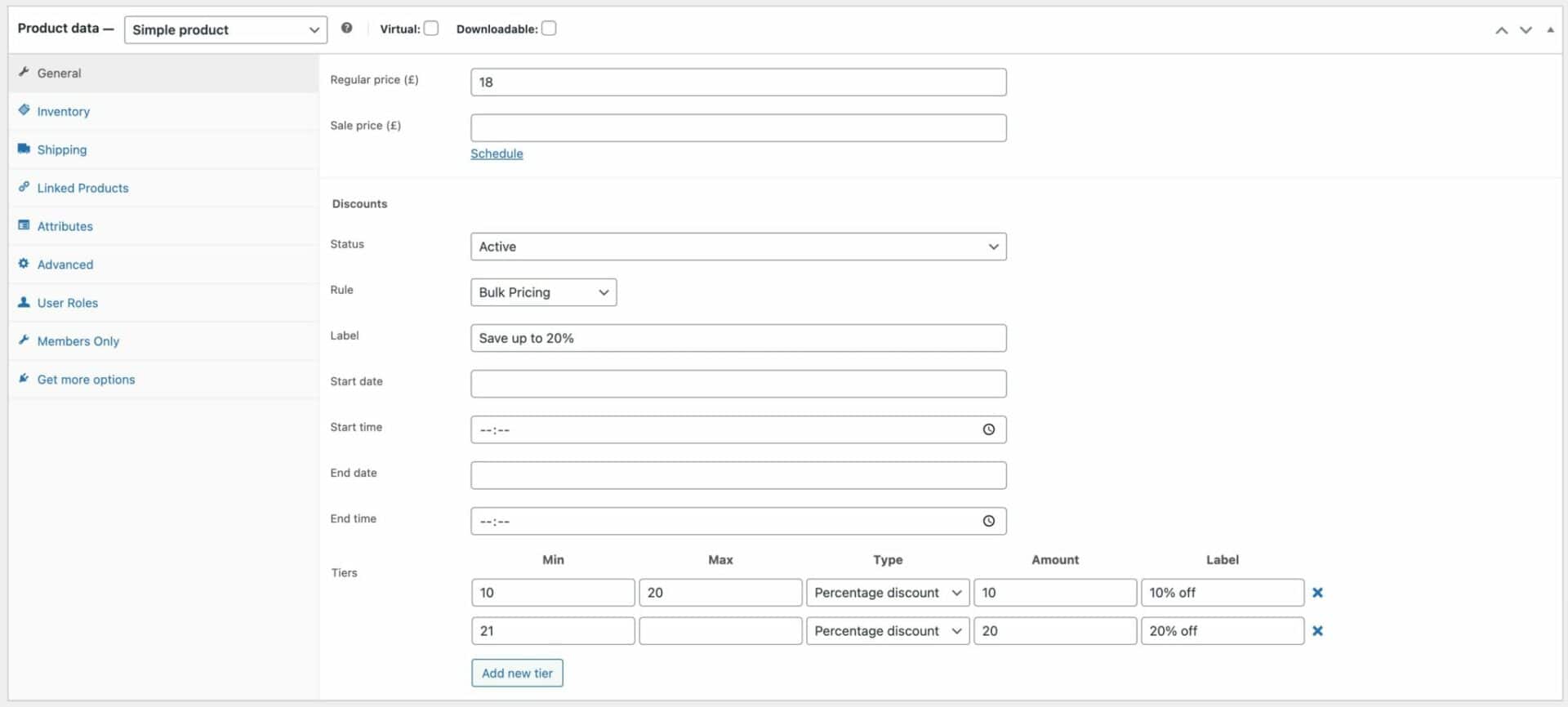Click the Add new tier button
Viewport: 1568px width, 707px height.
(x=517, y=673)
